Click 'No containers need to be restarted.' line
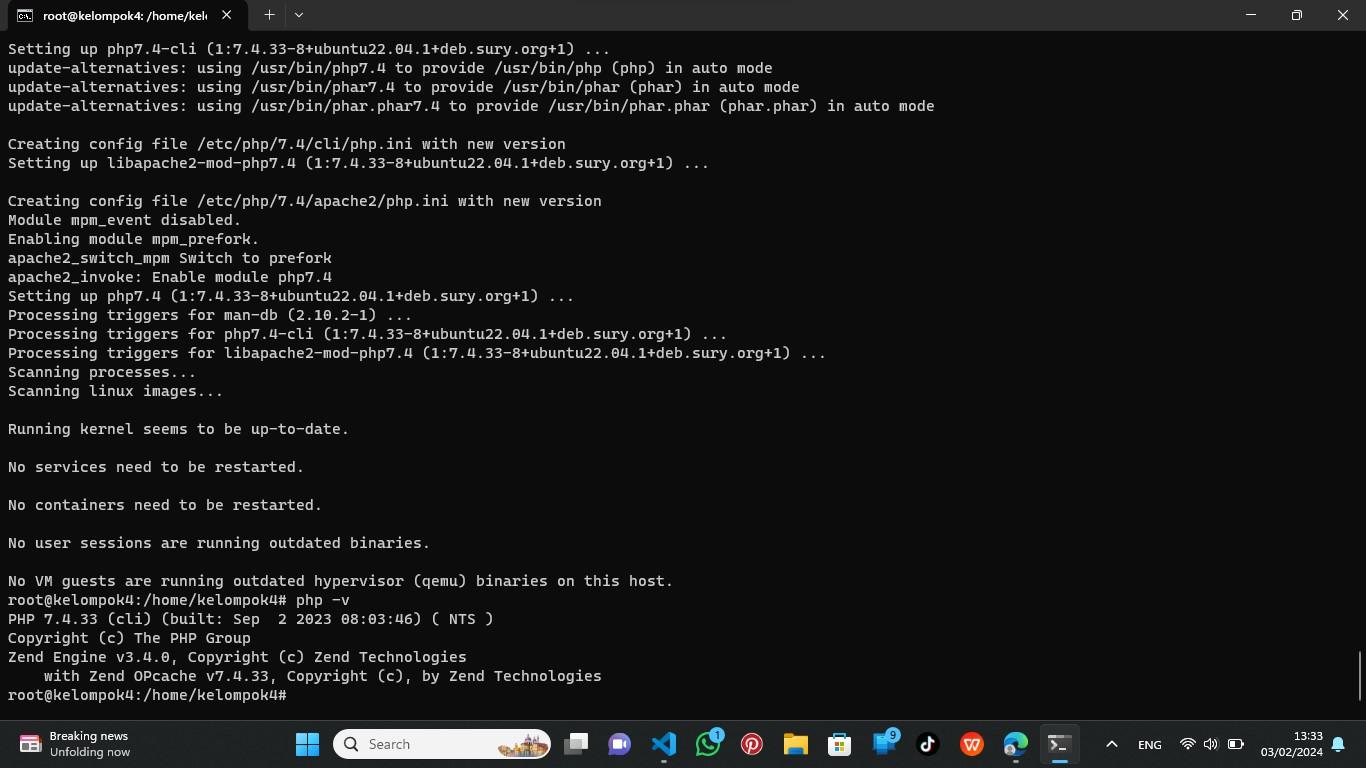Screen dimensions: 1366x768 click(x=165, y=505)
